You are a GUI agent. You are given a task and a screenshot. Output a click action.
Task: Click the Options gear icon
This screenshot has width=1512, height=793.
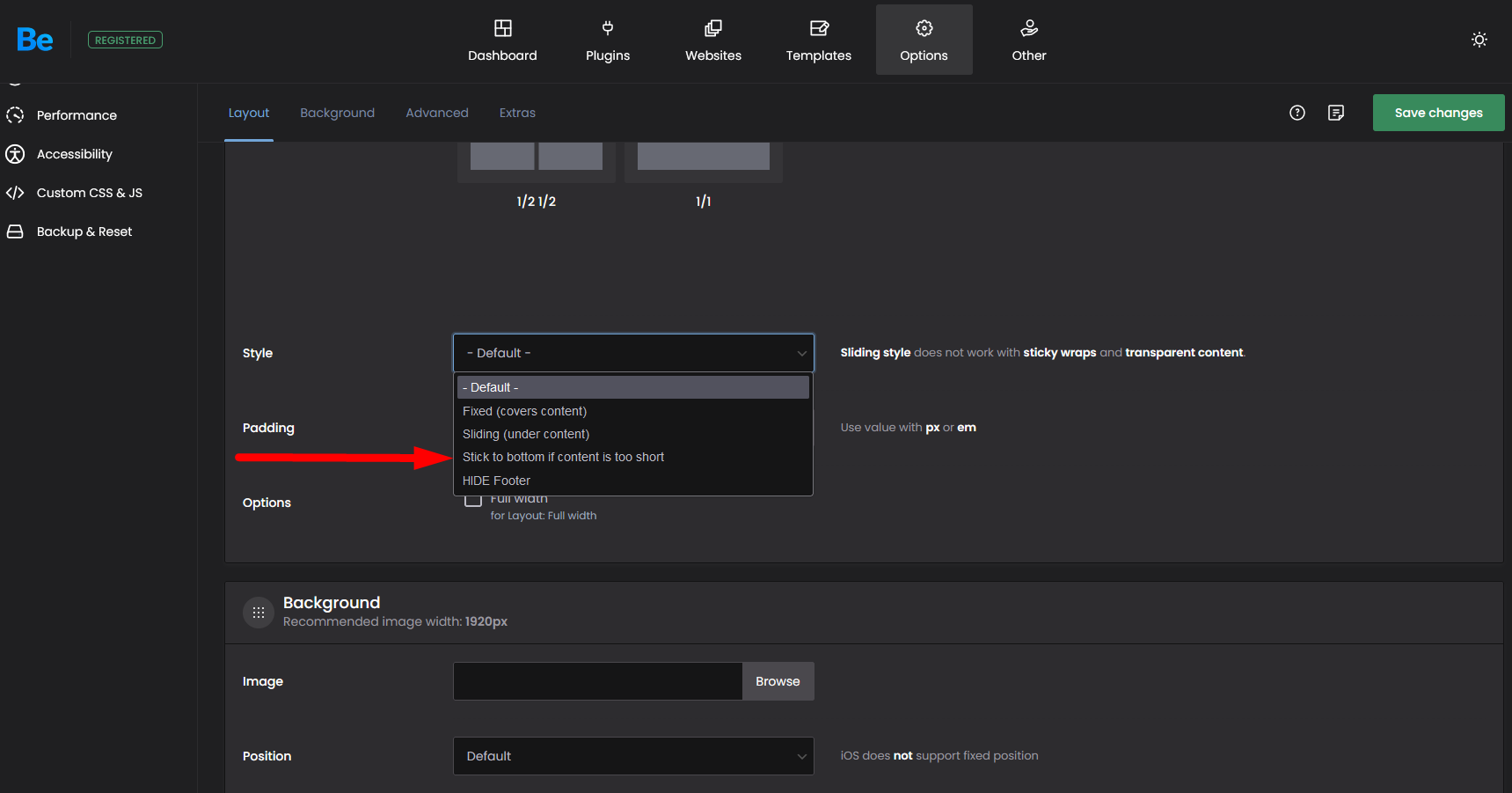click(924, 28)
